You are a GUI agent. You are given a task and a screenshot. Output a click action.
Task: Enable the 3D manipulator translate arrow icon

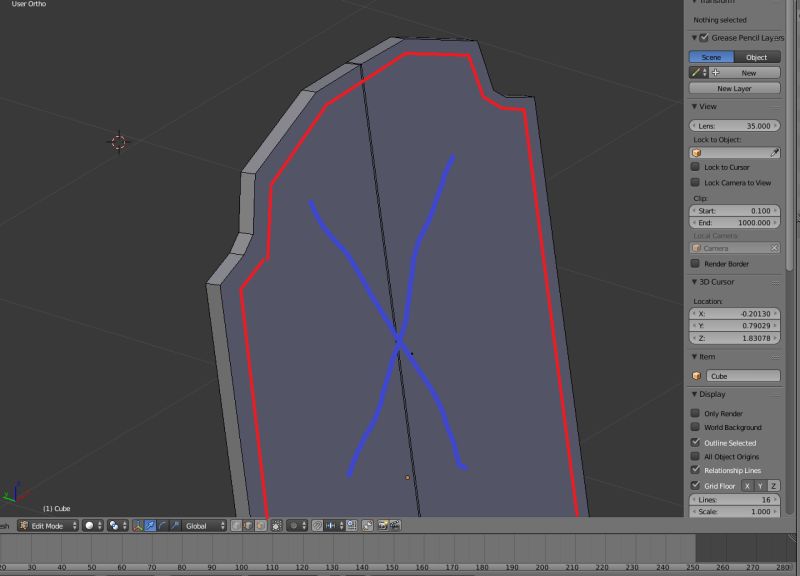coord(150,524)
